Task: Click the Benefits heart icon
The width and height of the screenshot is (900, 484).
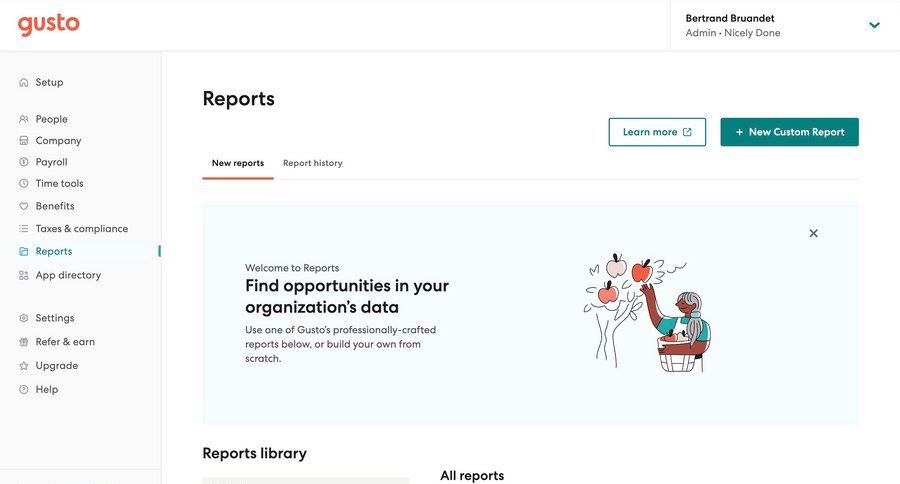Action: [x=24, y=206]
